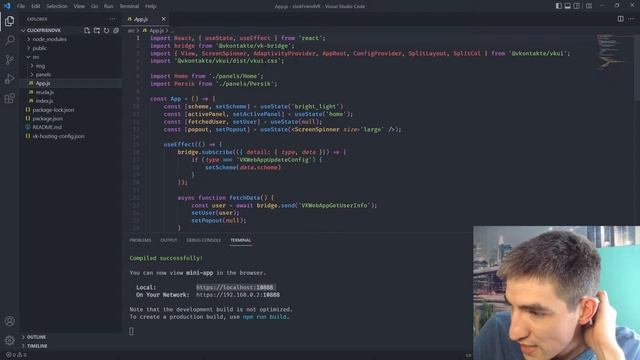This screenshot has width=640, height=360.
Task: Open the Source Control view
Action: [x=9, y=60]
